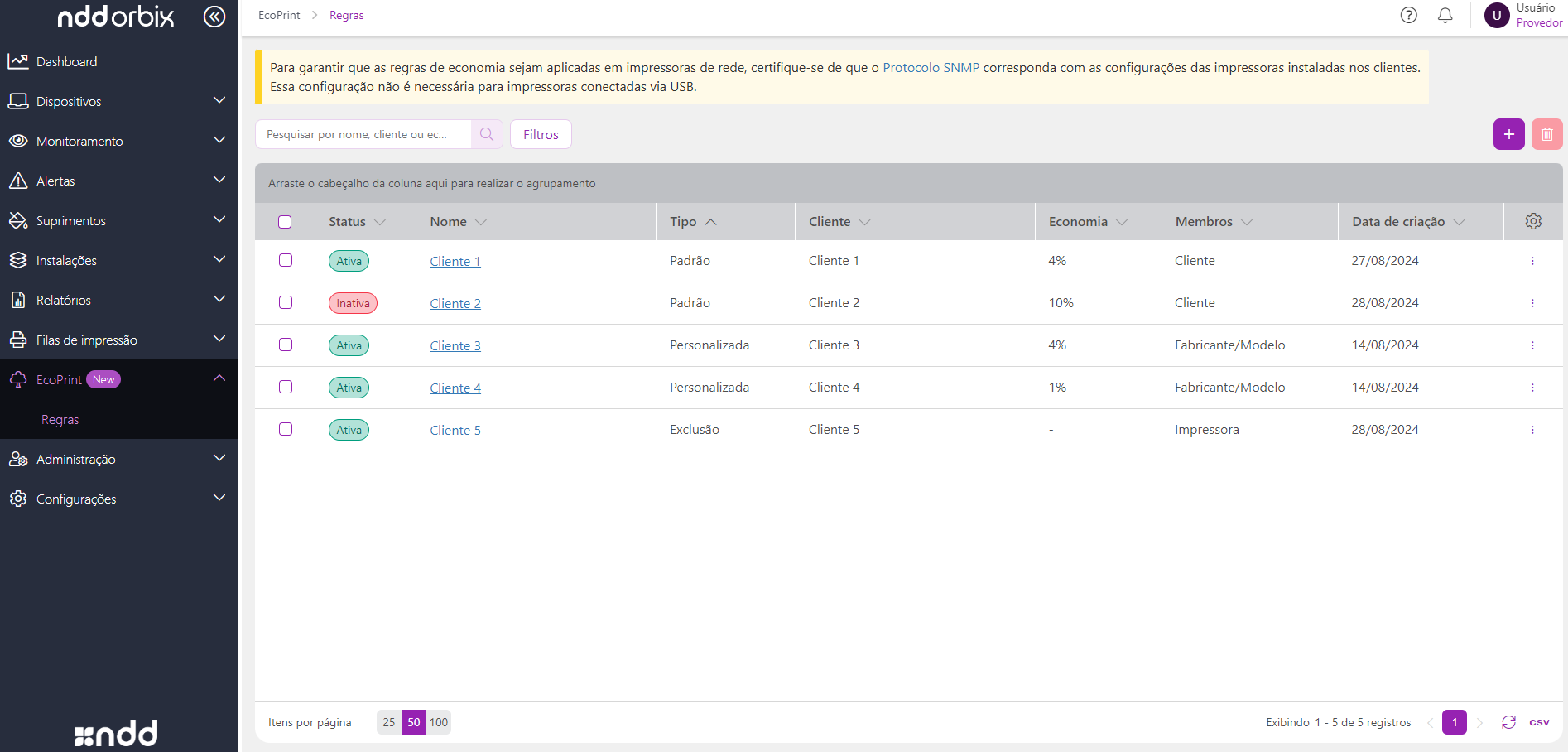Open column settings gear in table header

pos(1533,221)
